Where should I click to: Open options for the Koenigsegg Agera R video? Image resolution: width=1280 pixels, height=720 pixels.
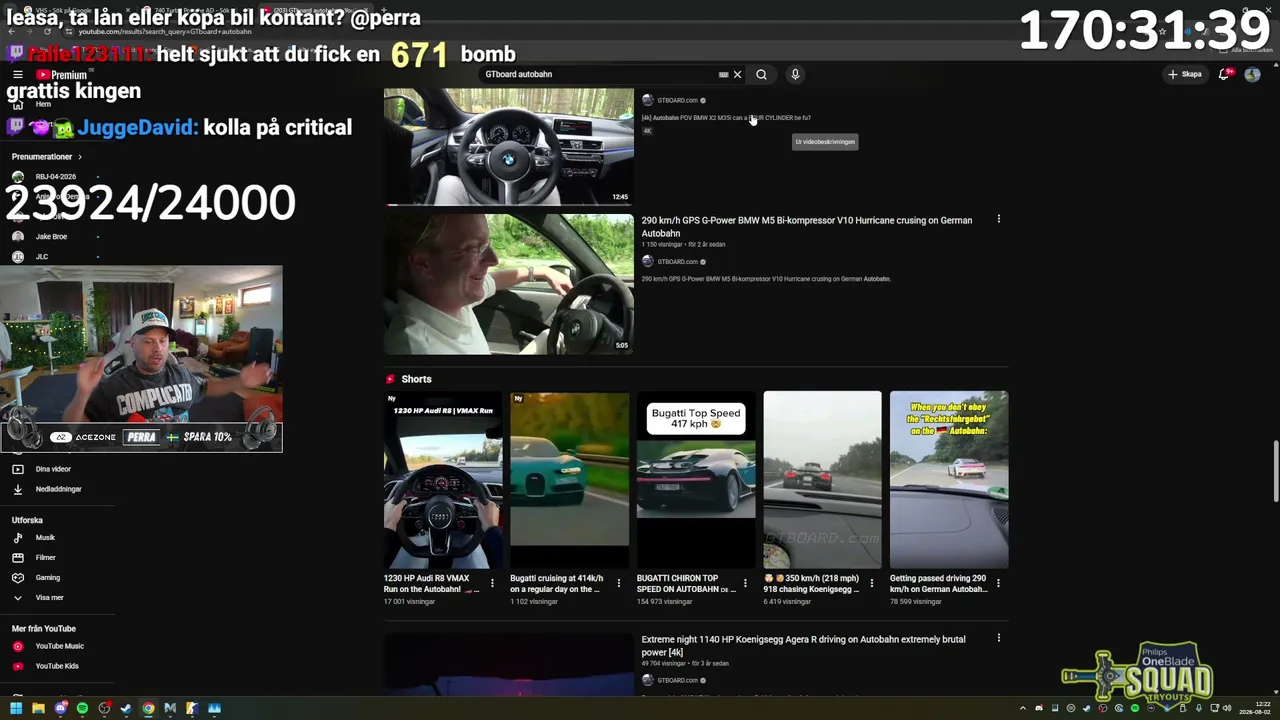point(998,638)
